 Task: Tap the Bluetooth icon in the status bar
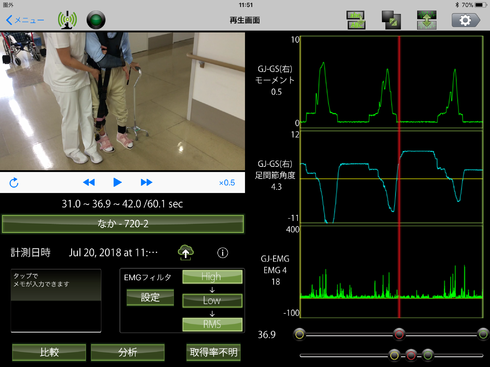point(457,5)
